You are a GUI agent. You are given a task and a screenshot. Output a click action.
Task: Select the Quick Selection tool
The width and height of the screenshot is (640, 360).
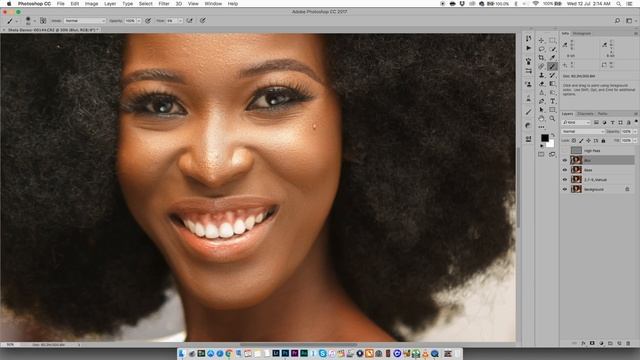click(x=552, y=49)
